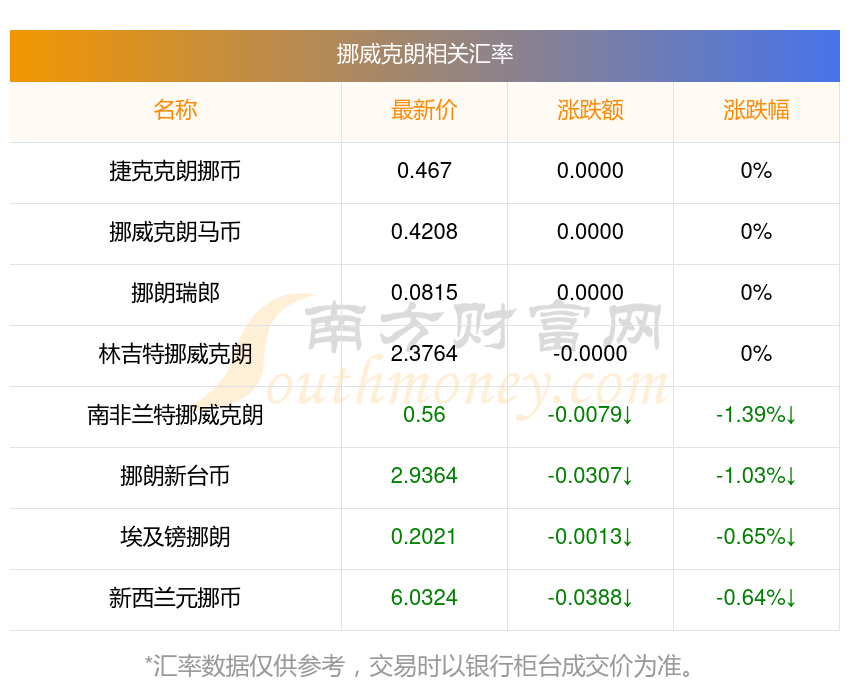The width and height of the screenshot is (850, 698).
Task: Click the 0.0000 cell in 挪威克朗马币 row
Action: (590, 232)
